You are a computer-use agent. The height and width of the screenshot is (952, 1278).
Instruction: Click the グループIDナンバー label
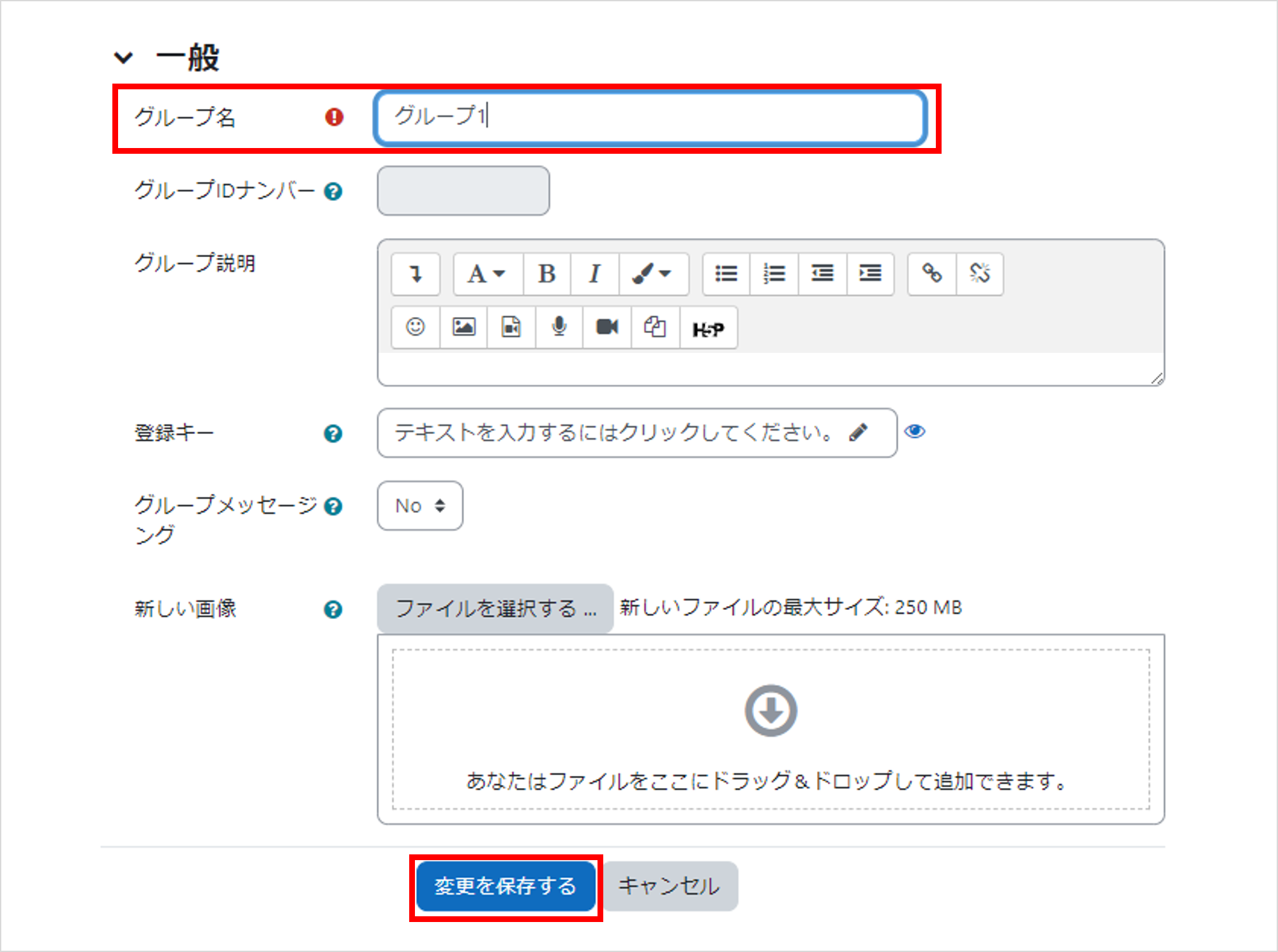(x=224, y=191)
